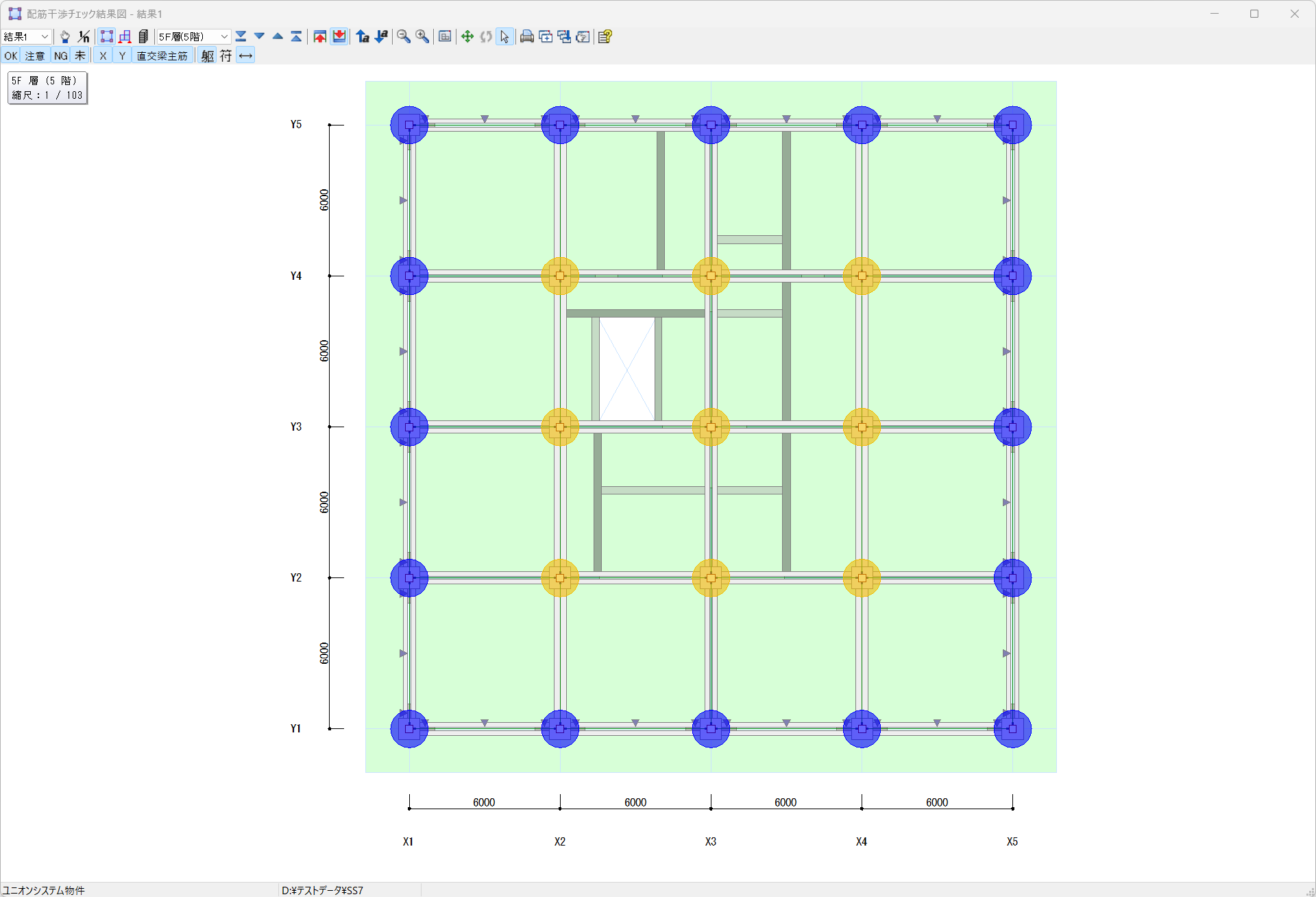
Task: Click the zoom in magnifier icon
Action: [x=422, y=36]
